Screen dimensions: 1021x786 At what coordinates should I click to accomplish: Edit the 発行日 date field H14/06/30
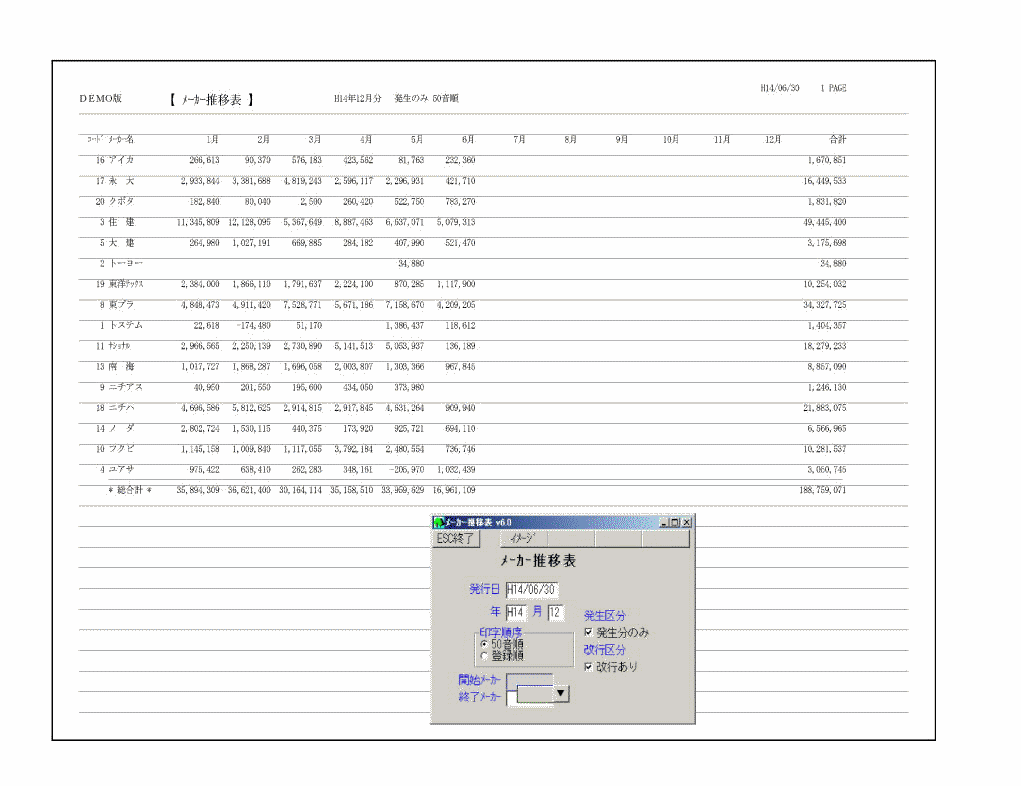click(x=531, y=589)
